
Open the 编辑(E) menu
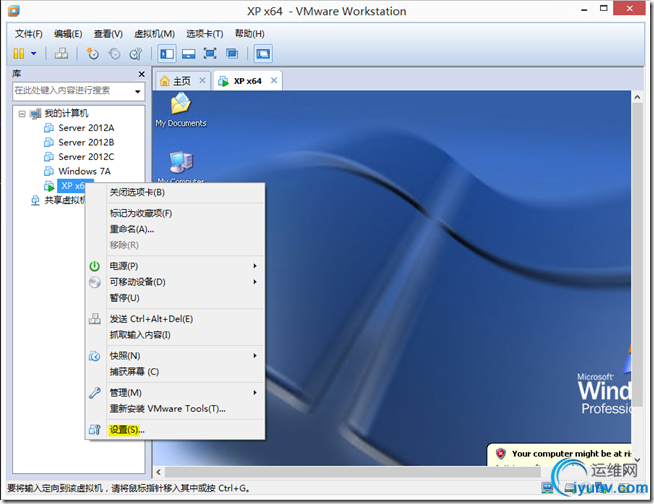click(x=68, y=34)
